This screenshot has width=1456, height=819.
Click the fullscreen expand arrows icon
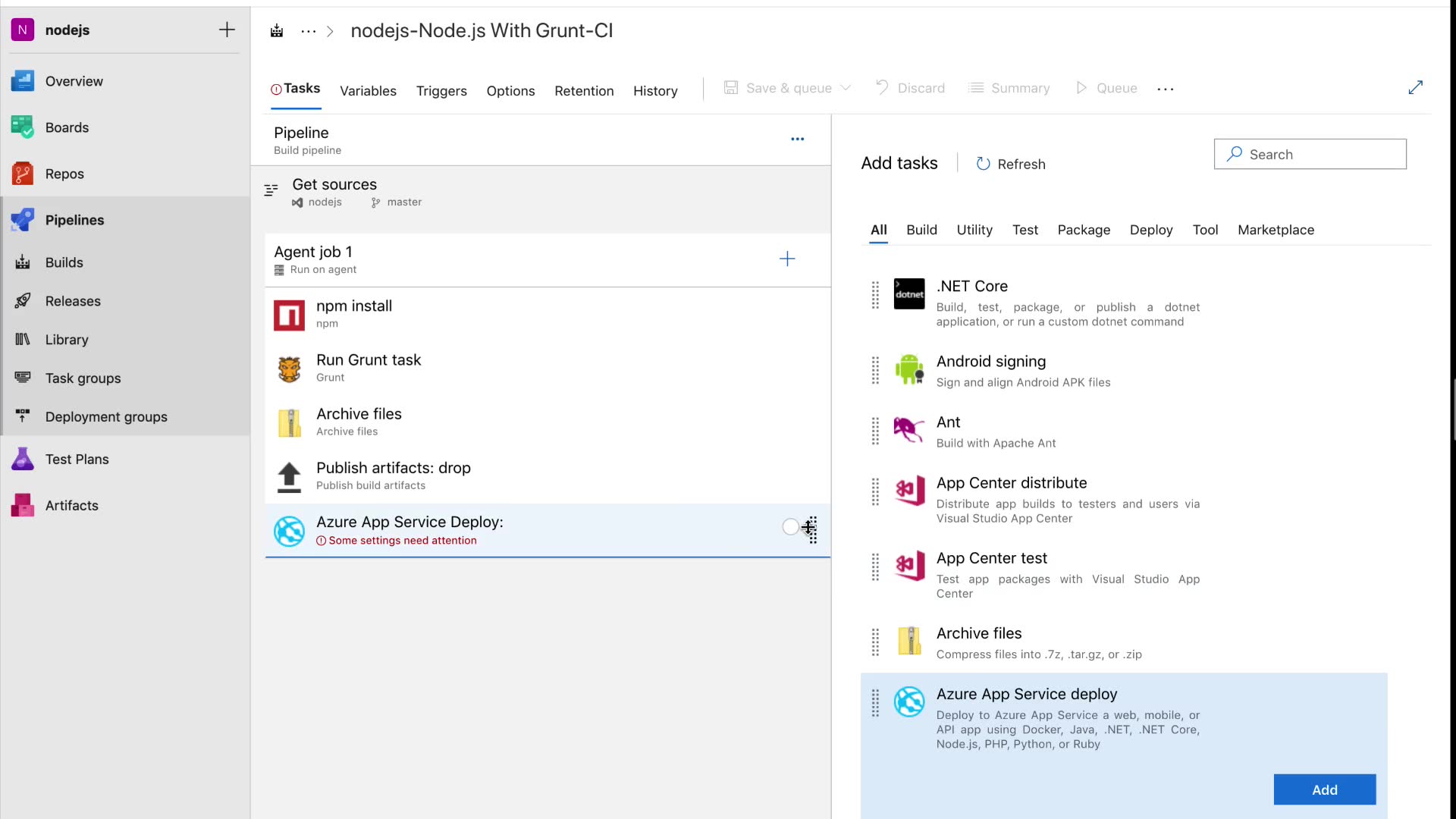[1415, 88]
